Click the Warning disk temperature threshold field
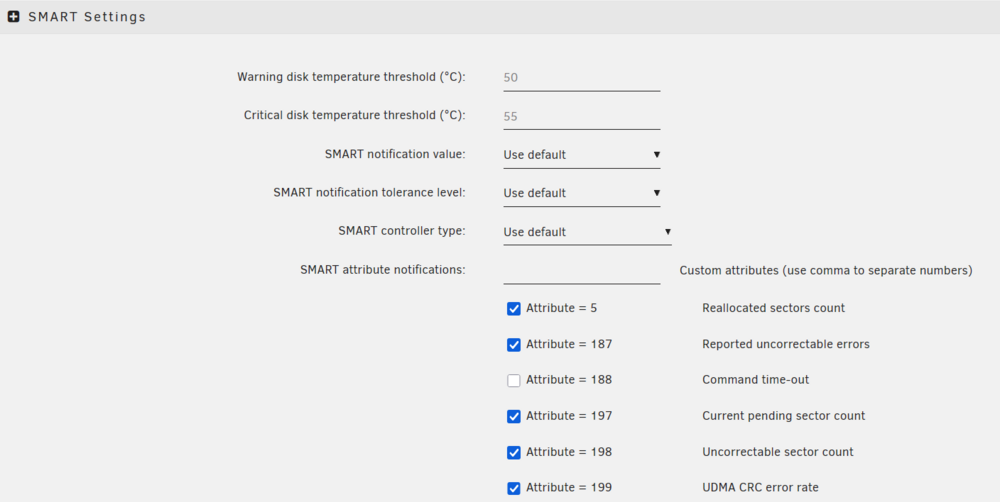1000x502 pixels. click(582, 78)
